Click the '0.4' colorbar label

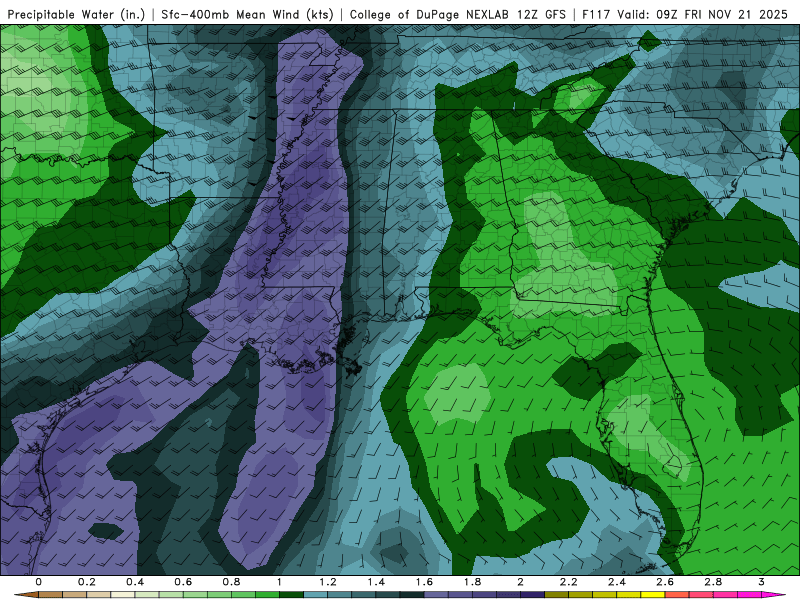pos(135,582)
